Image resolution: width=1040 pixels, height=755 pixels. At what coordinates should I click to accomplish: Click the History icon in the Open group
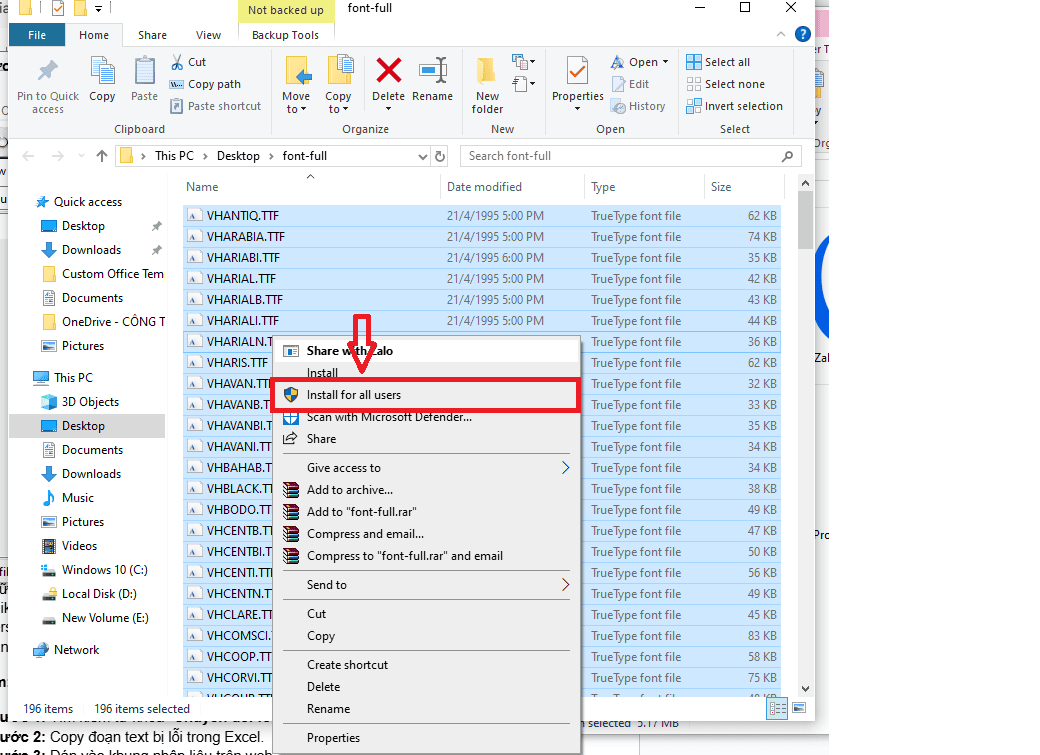(x=639, y=105)
